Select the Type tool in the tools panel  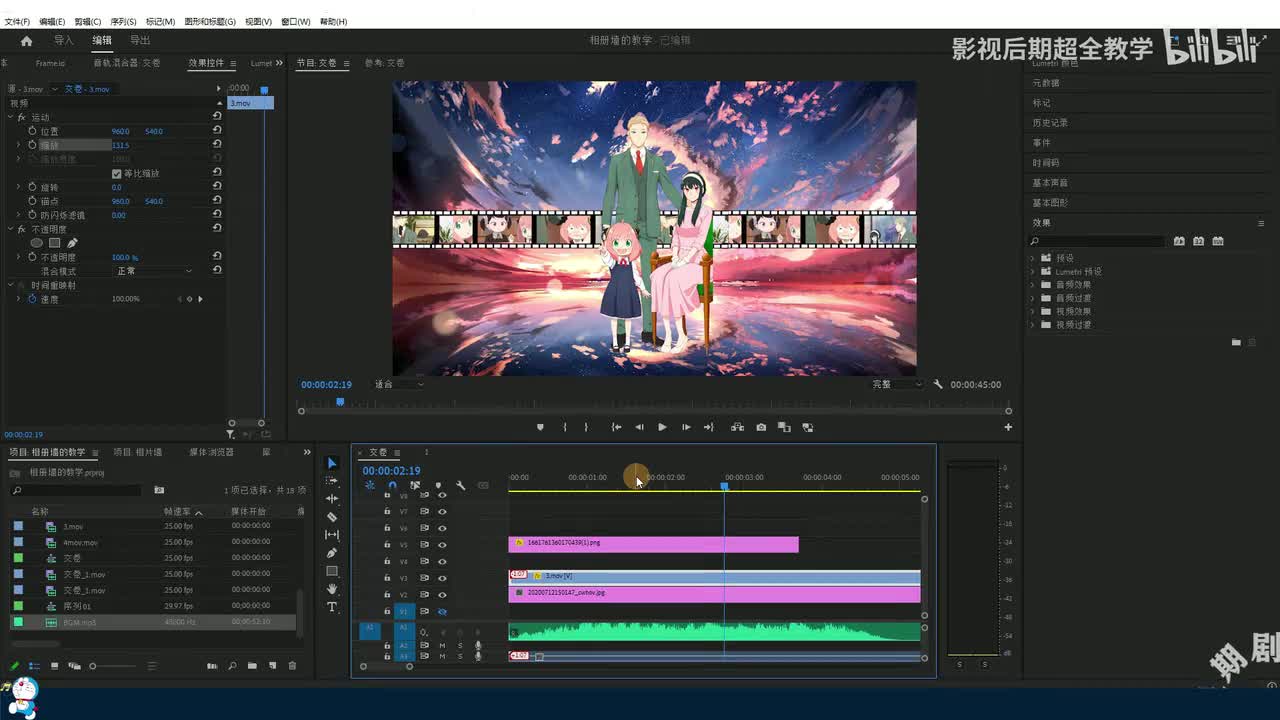click(x=332, y=607)
